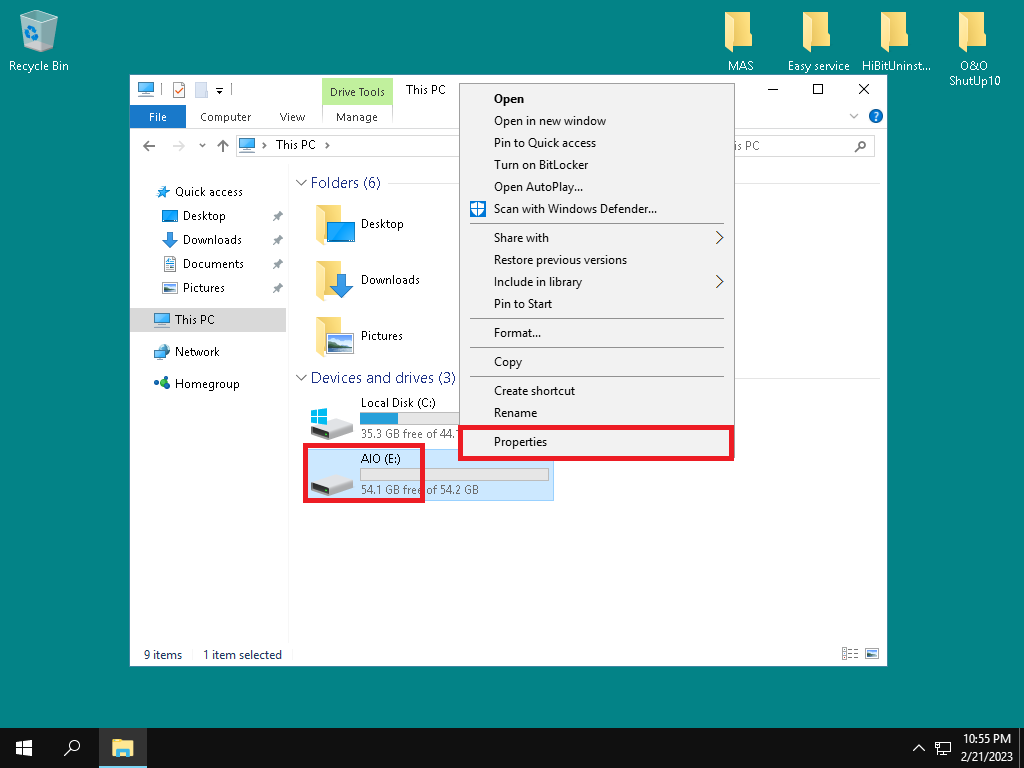Viewport: 1024px width, 768px height.
Task: Click the blue Help question mark icon
Action: (x=876, y=117)
